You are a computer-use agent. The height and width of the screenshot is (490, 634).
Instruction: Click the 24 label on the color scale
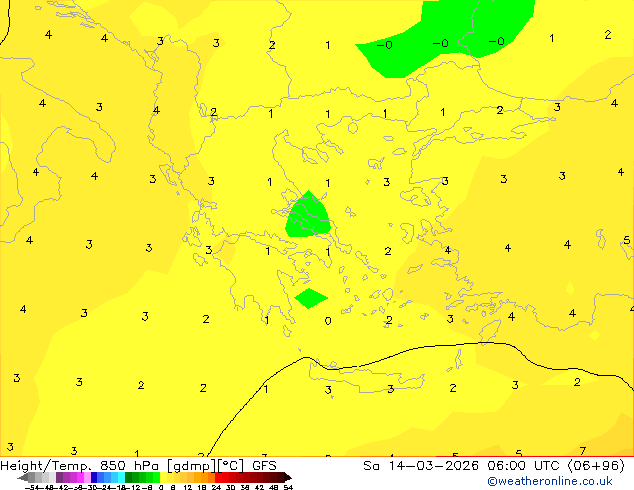point(216,487)
